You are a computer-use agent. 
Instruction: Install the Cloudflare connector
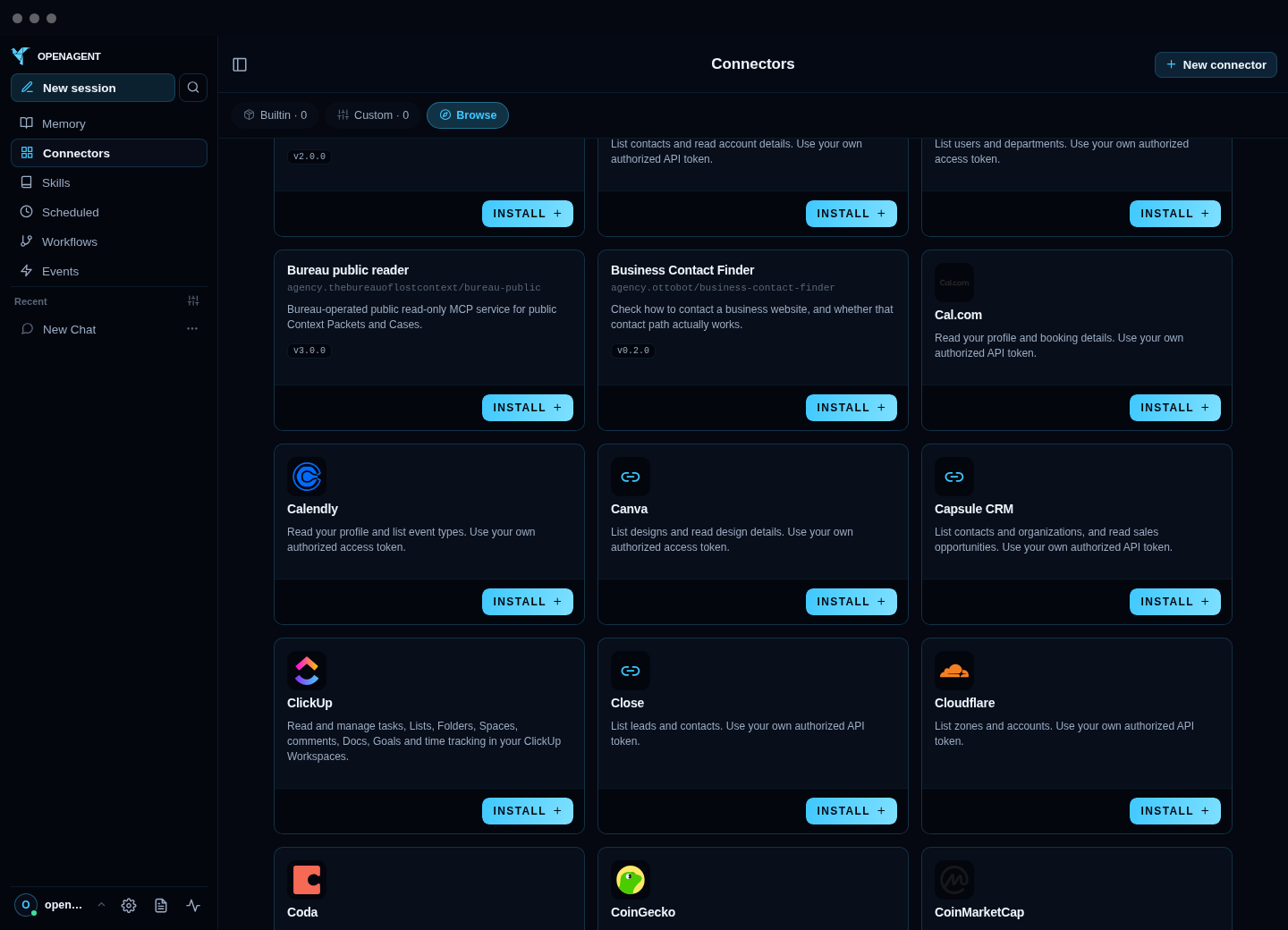click(1175, 811)
